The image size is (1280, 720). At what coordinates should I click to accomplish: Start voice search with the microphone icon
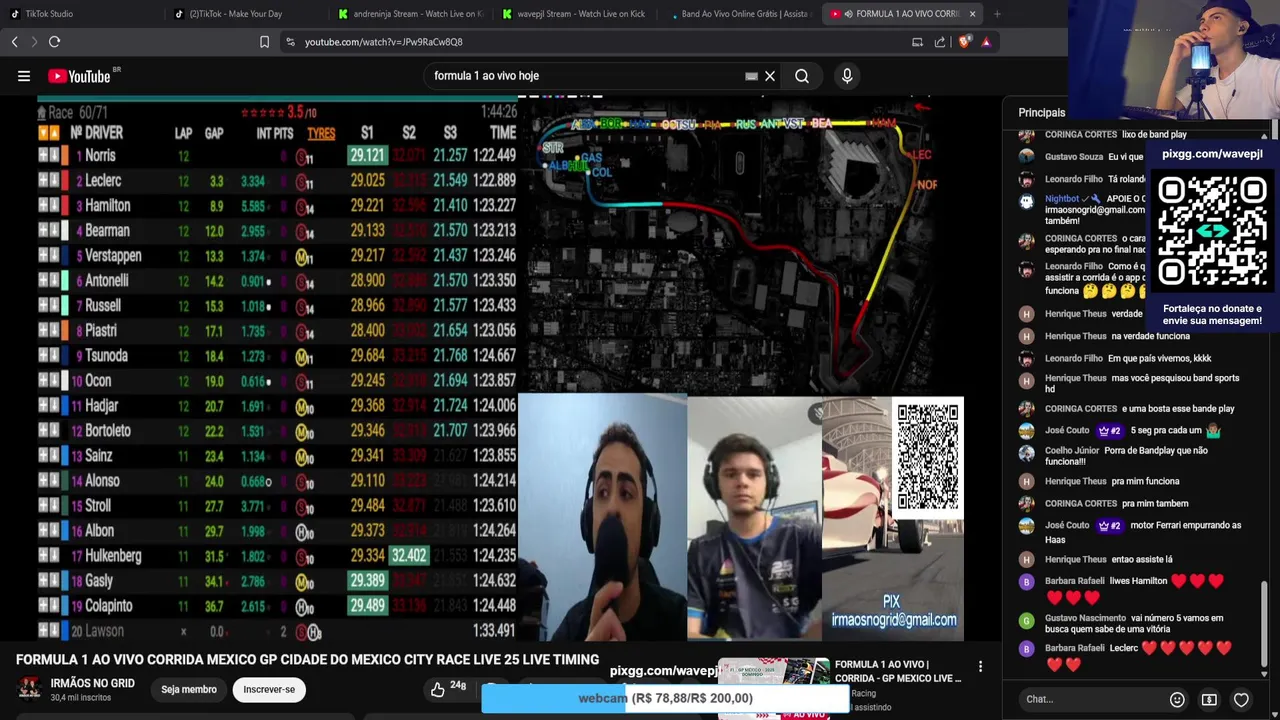pos(847,76)
